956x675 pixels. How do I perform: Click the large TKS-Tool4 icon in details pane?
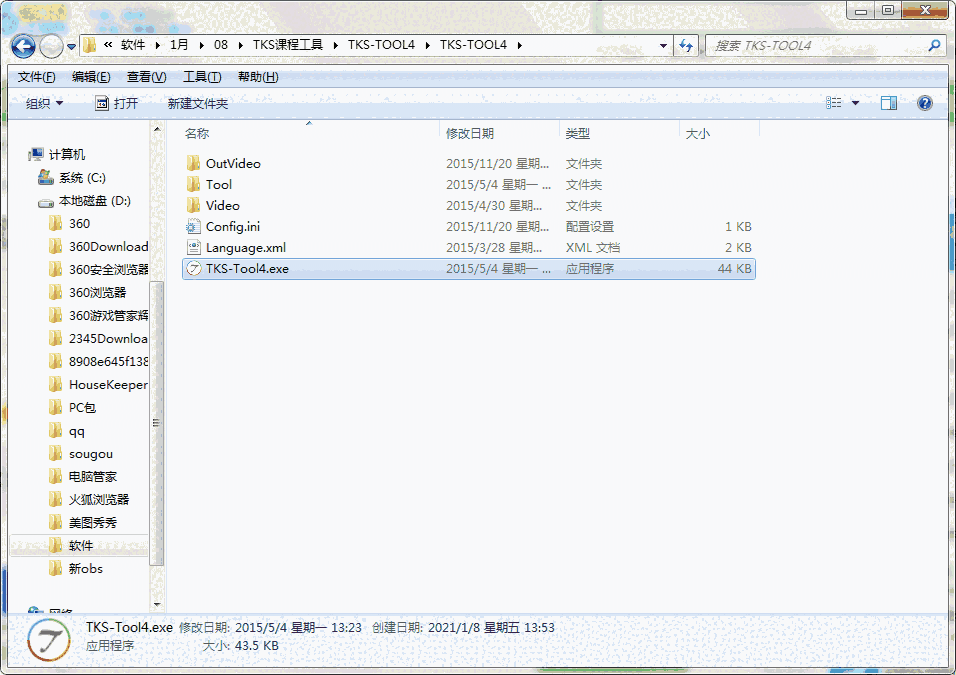pos(49,640)
